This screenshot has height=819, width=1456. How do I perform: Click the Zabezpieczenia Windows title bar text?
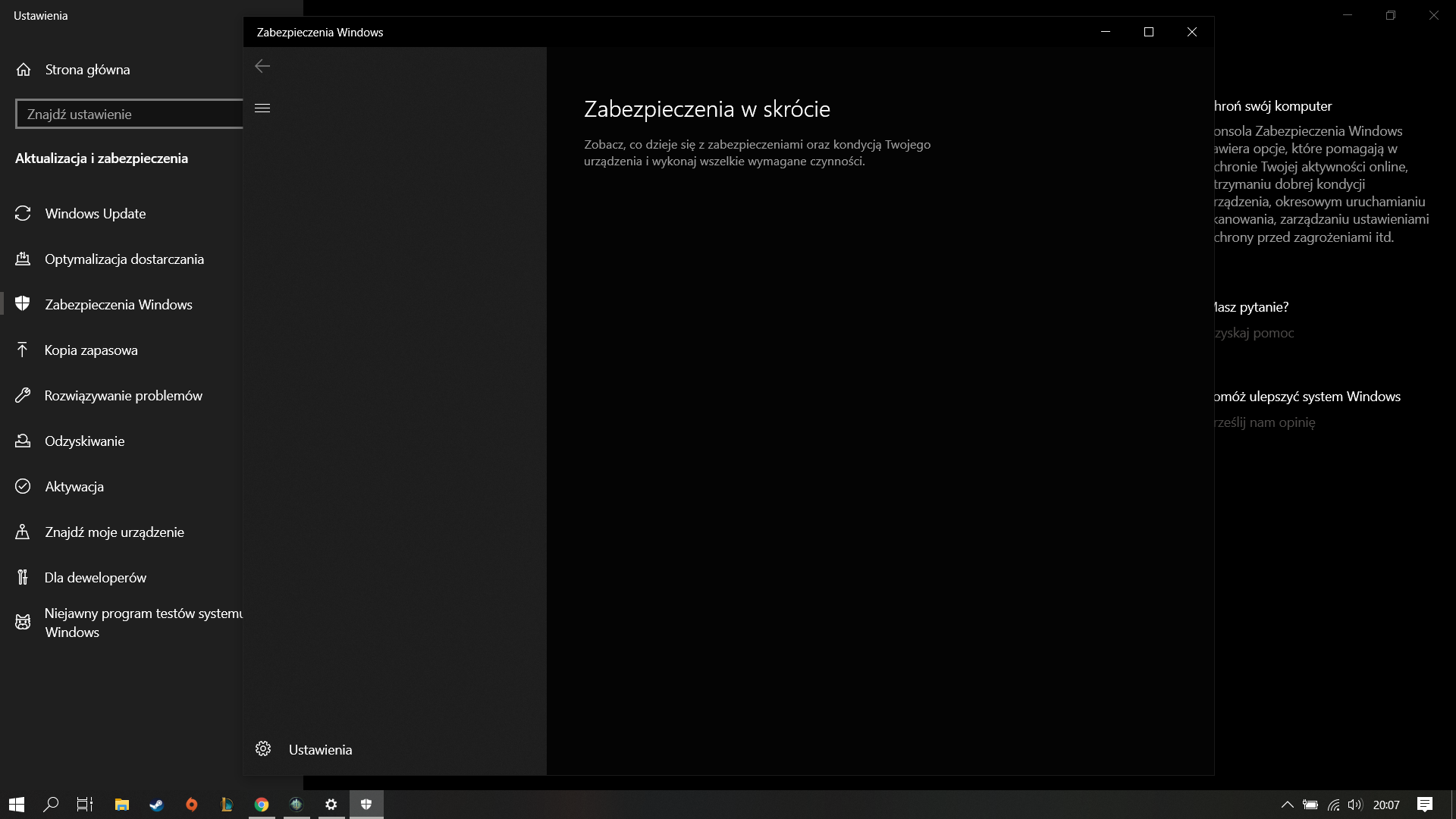(x=320, y=33)
